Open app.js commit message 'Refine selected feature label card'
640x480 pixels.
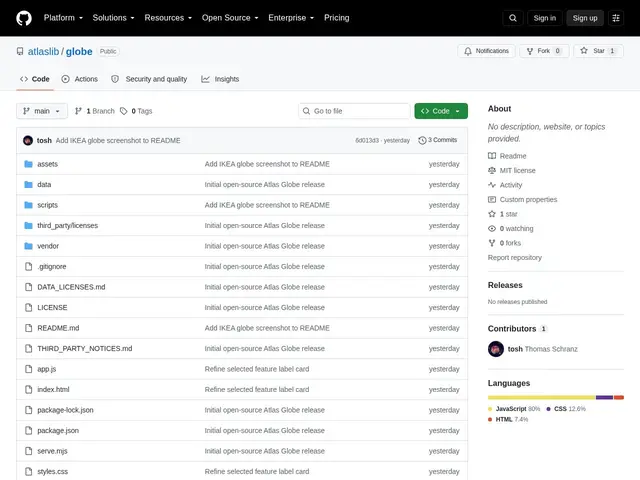(257, 369)
